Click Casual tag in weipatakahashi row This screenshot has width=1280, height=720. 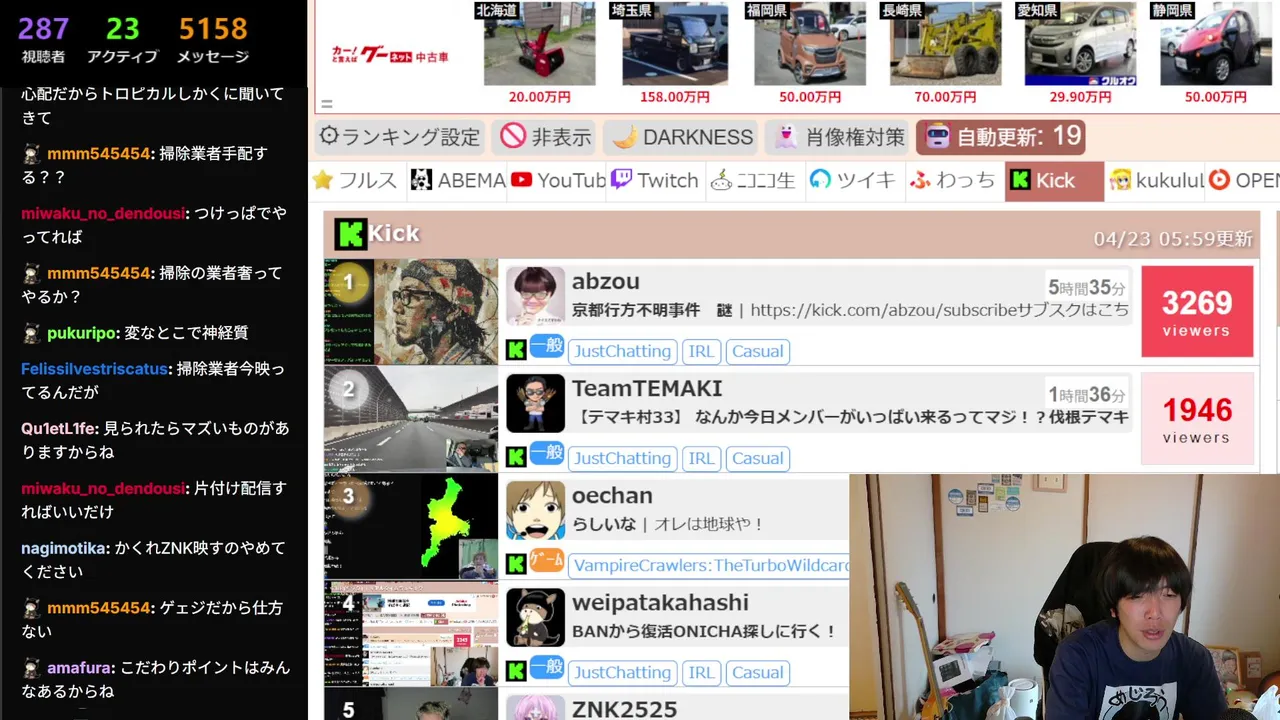point(757,672)
